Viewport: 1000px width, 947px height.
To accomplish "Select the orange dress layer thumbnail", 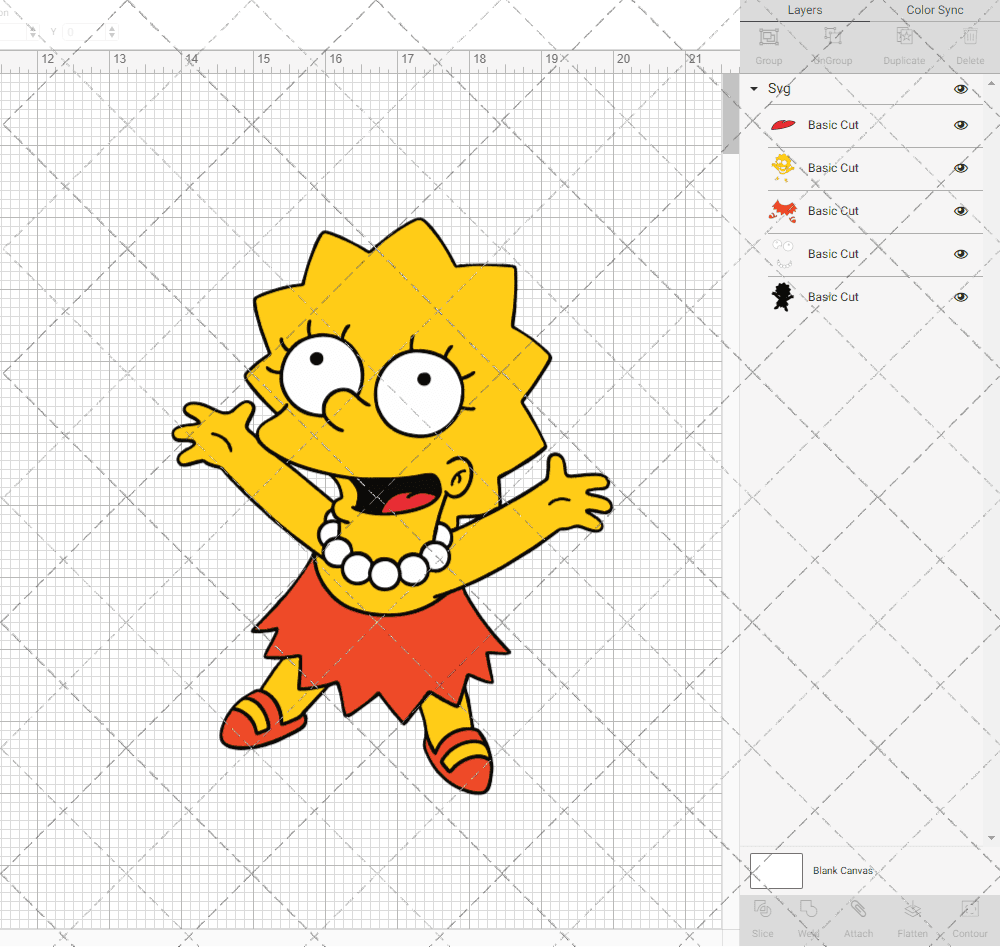I will click(783, 211).
